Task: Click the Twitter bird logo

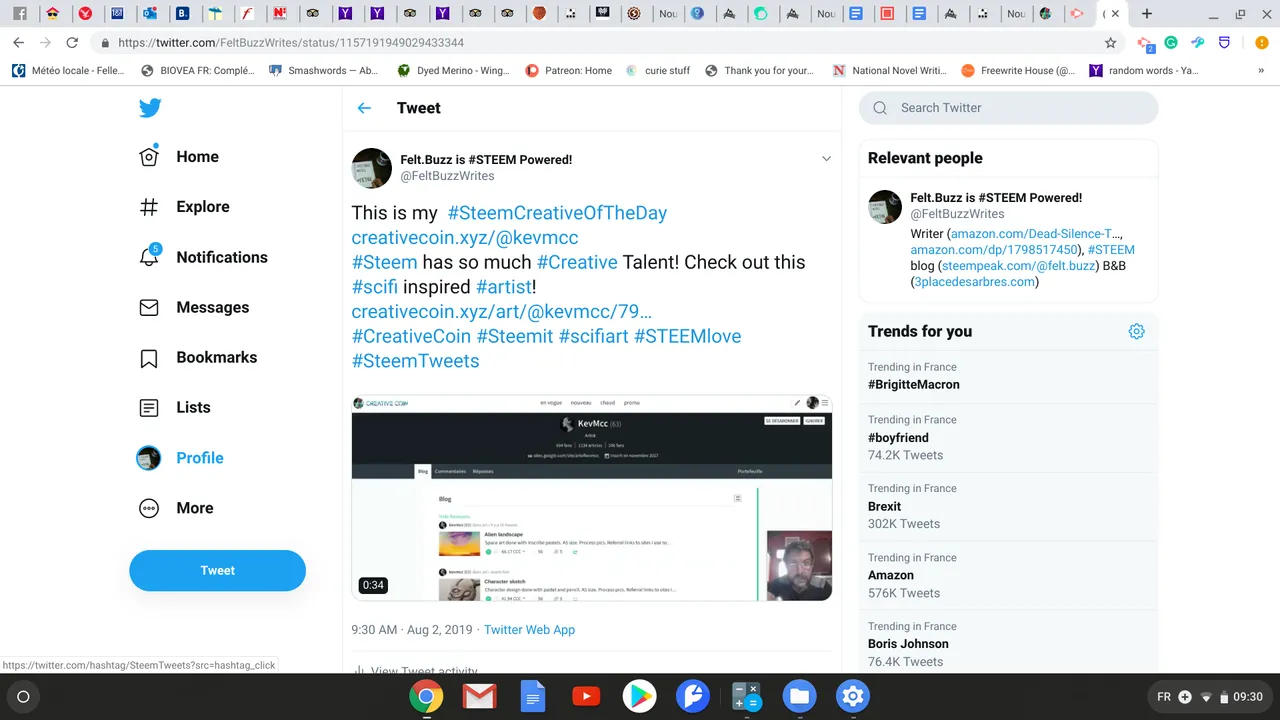Action: [x=150, y=108]
